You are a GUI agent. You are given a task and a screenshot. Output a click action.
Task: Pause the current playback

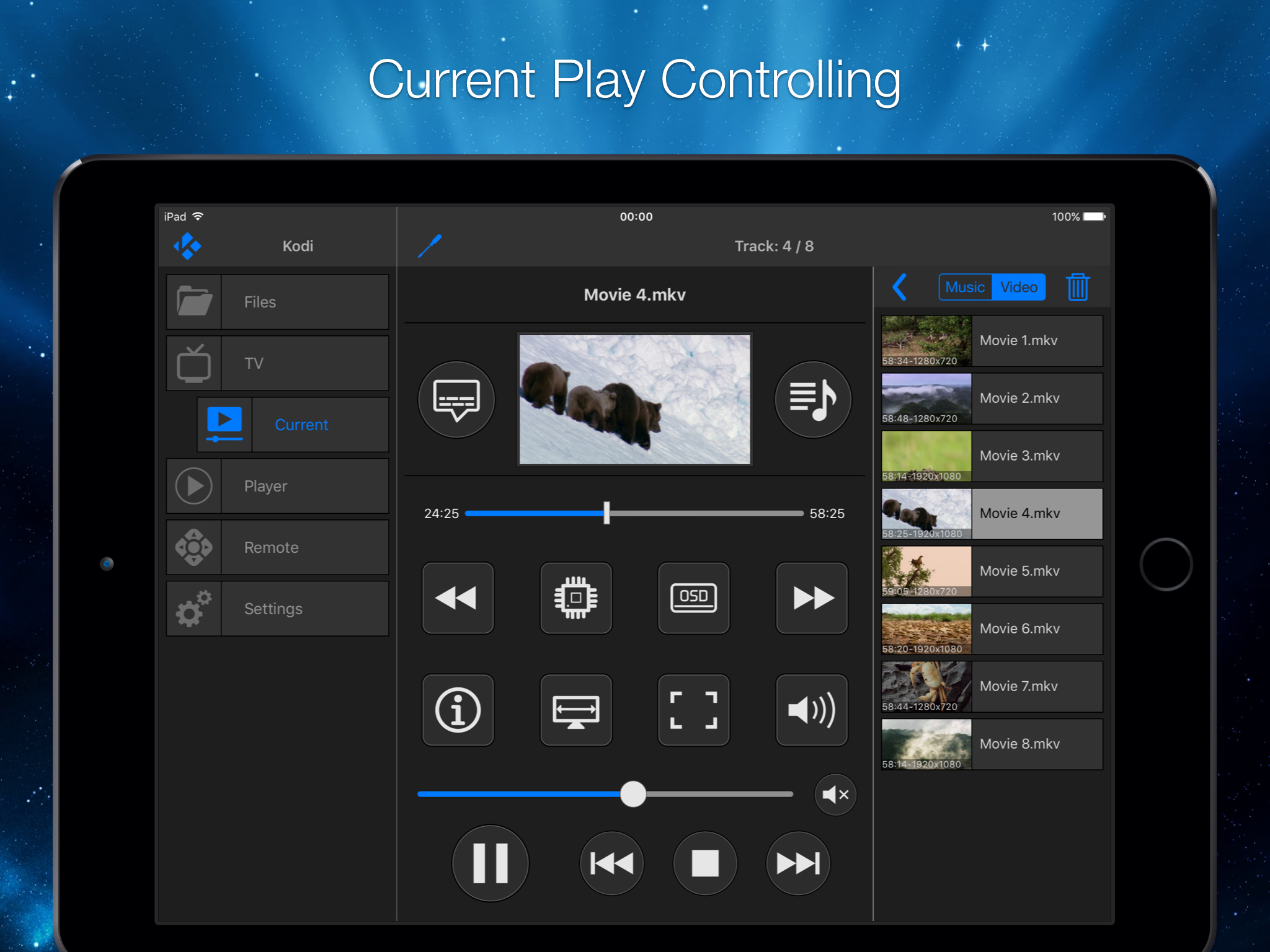tap(490, 863)
